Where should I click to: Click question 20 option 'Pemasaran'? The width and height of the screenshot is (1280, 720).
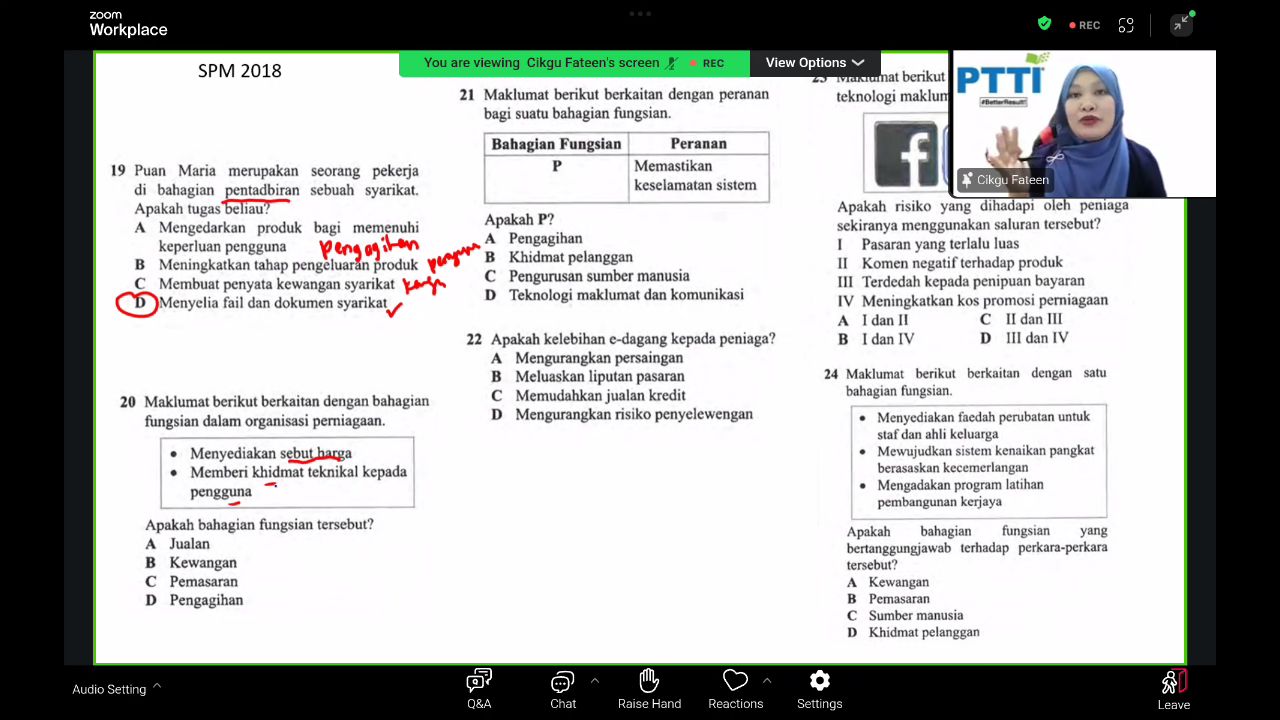pyautogui.click(x=203, y=582)
